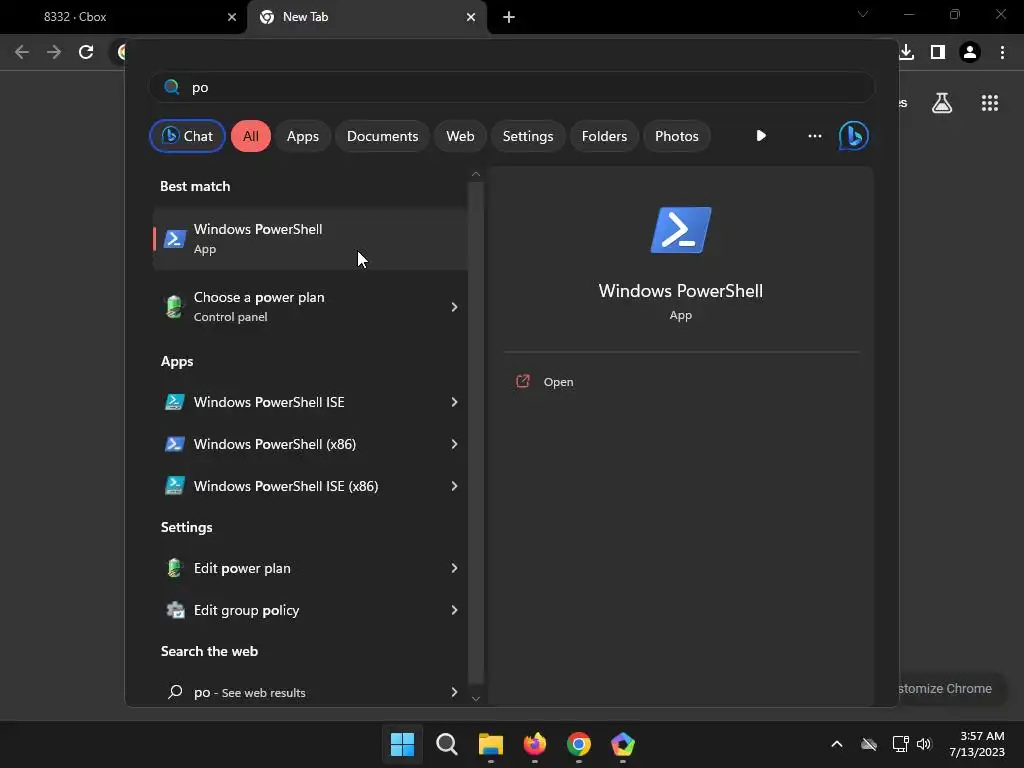Close the 8332 - Cbox tab
This screenshot has height=768, width=1024.
pos(232,17)
